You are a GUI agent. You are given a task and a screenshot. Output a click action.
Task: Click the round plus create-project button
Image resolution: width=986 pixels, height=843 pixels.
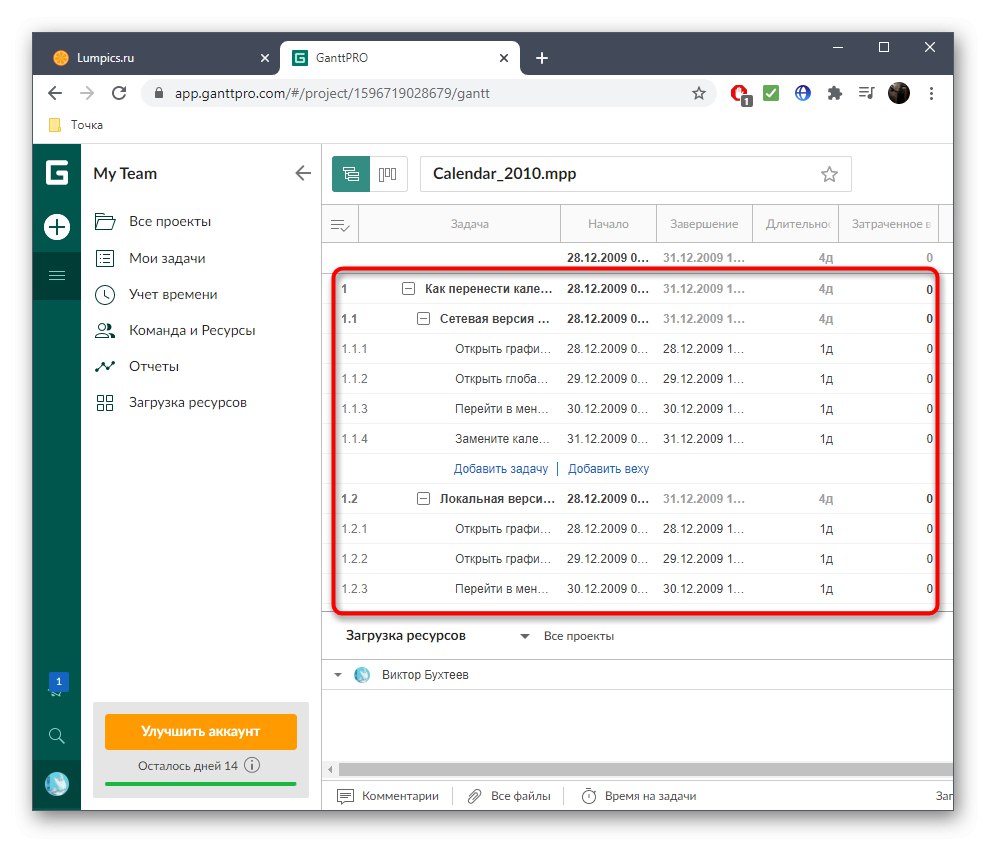click(x=57, y=227)
